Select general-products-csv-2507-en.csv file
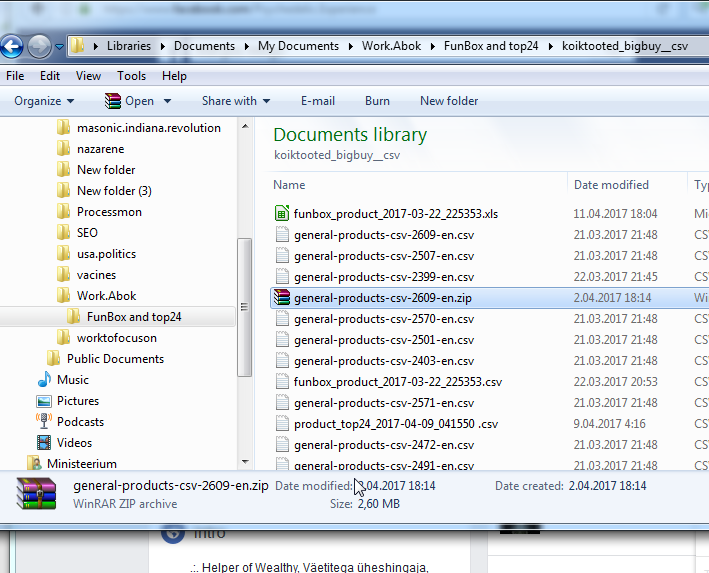The image size is (709, 573). pyautogui.click(x=384, y=256)
